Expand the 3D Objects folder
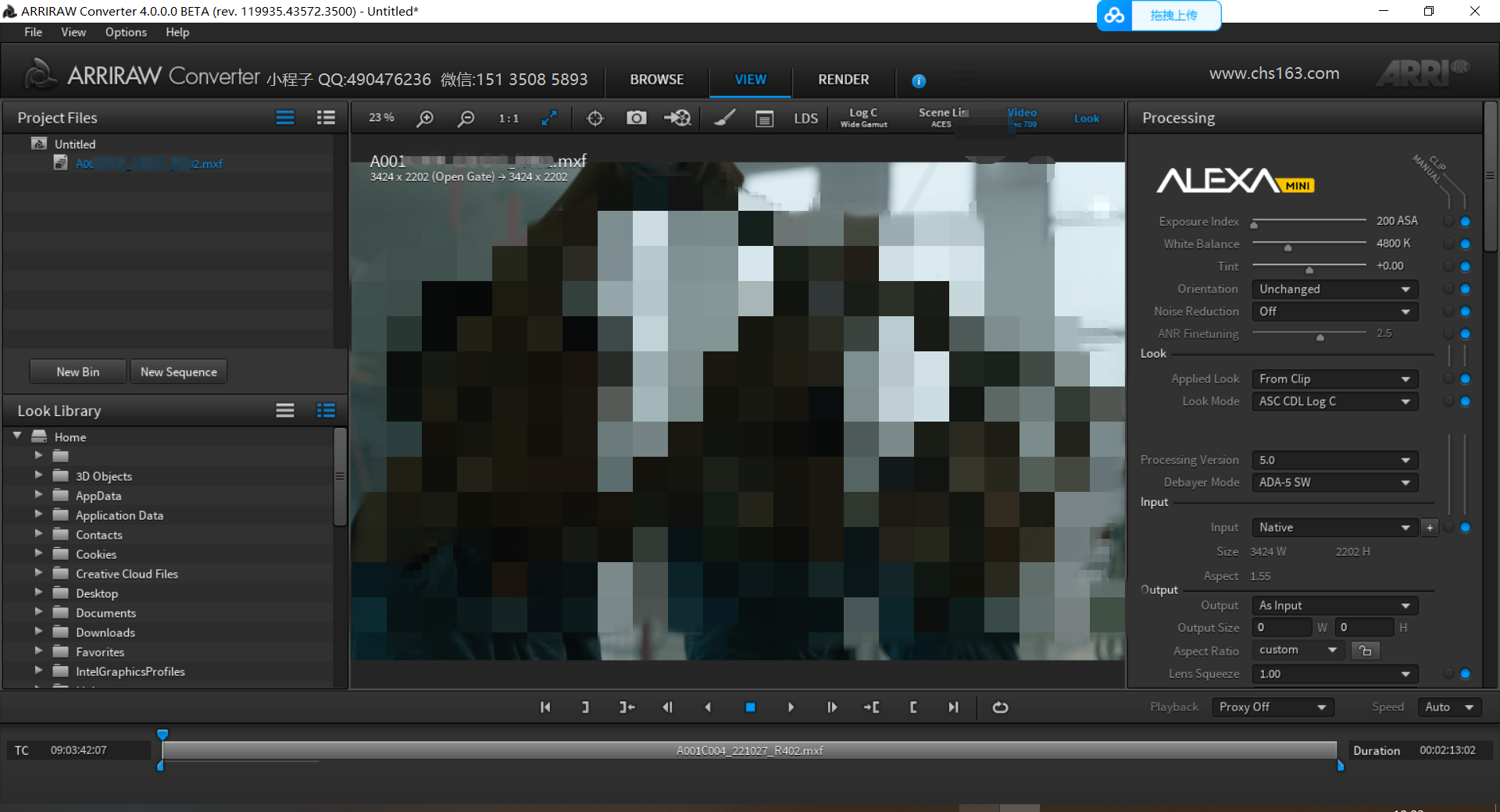The height and width of the screenshot is (812, 1500). (38, 475)
